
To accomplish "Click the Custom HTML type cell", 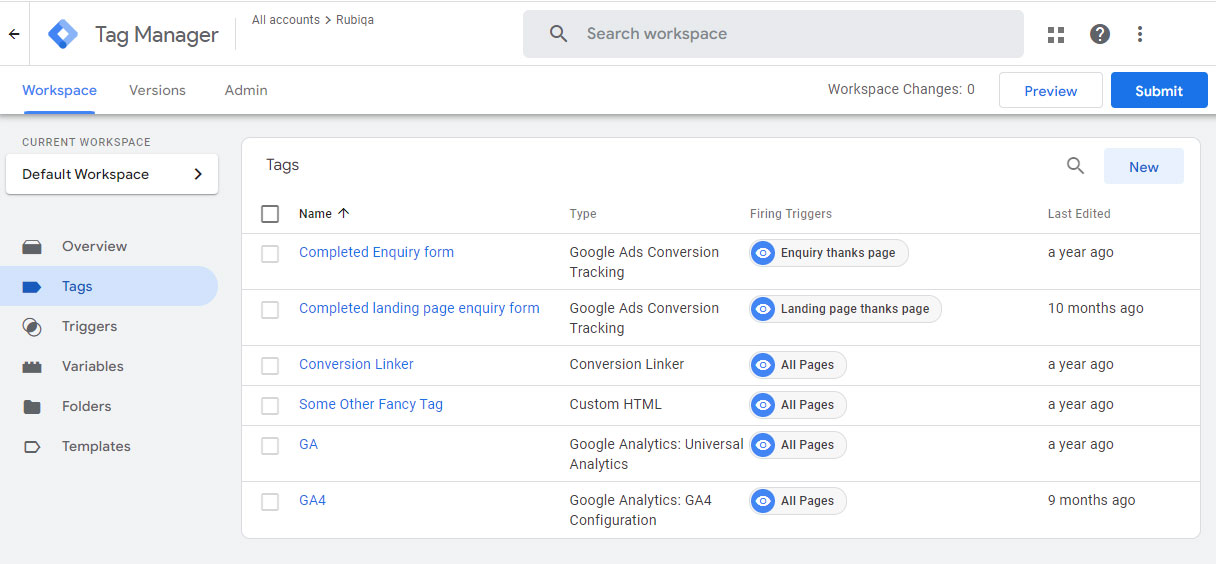I will [616, 404].
